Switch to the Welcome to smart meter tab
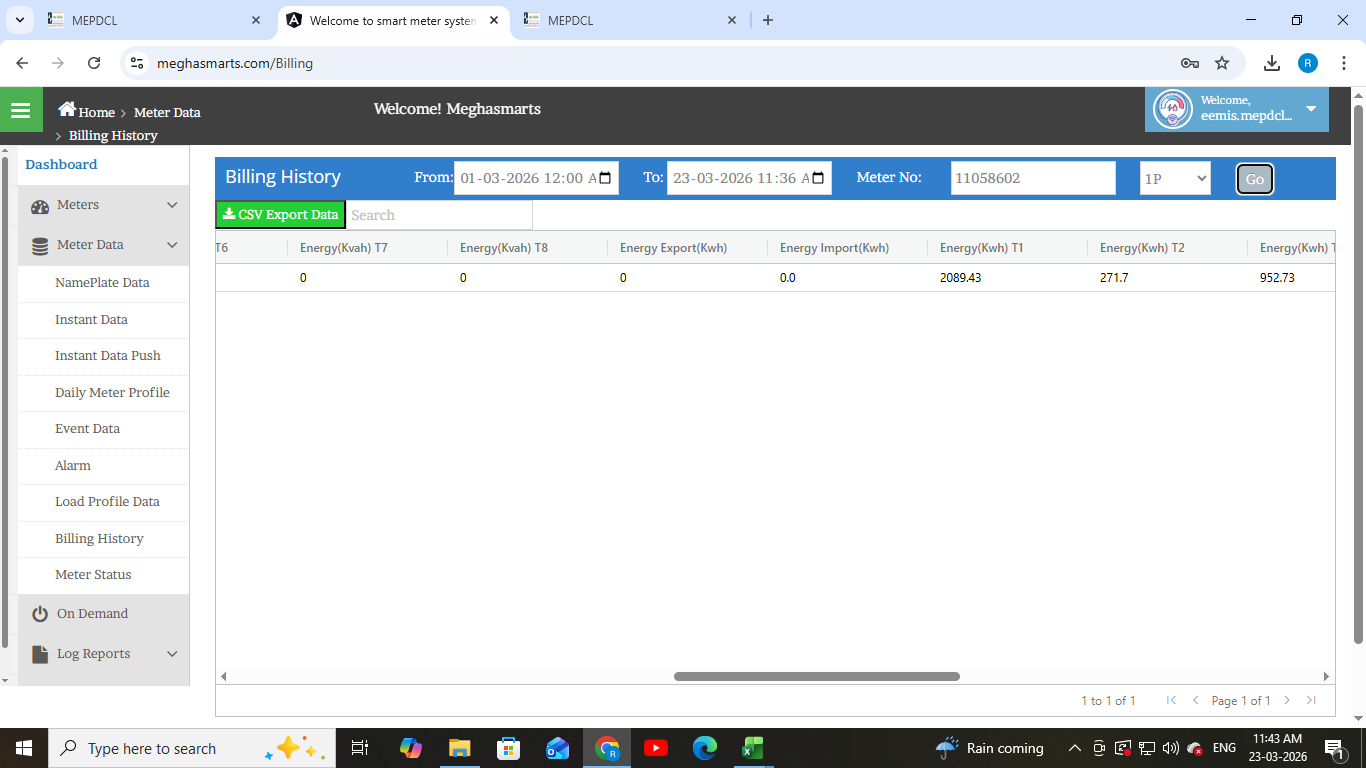The width and height of the screenshot is (1366, 768). tap(391, 20)
